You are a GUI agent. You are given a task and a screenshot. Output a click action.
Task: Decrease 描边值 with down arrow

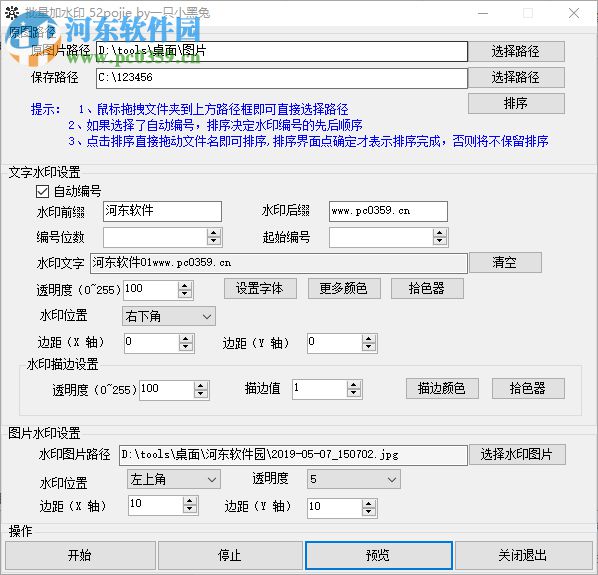(354, 394)
